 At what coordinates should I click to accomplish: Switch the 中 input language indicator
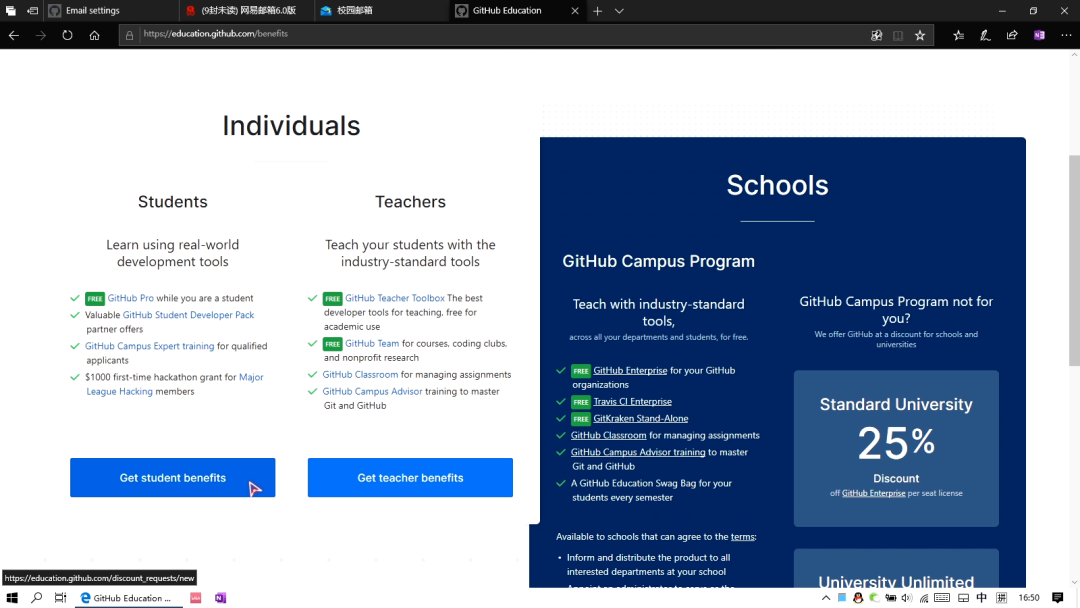tap(982, 598)
